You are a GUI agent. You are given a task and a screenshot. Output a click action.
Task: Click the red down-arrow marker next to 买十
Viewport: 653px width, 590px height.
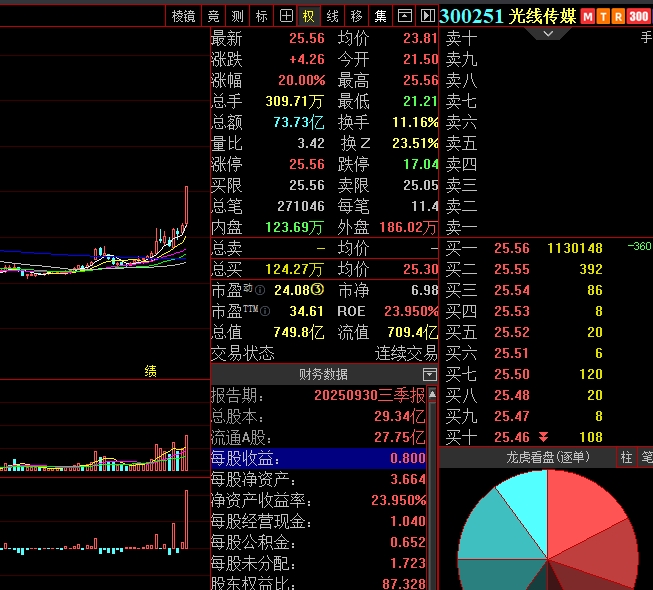543,437
